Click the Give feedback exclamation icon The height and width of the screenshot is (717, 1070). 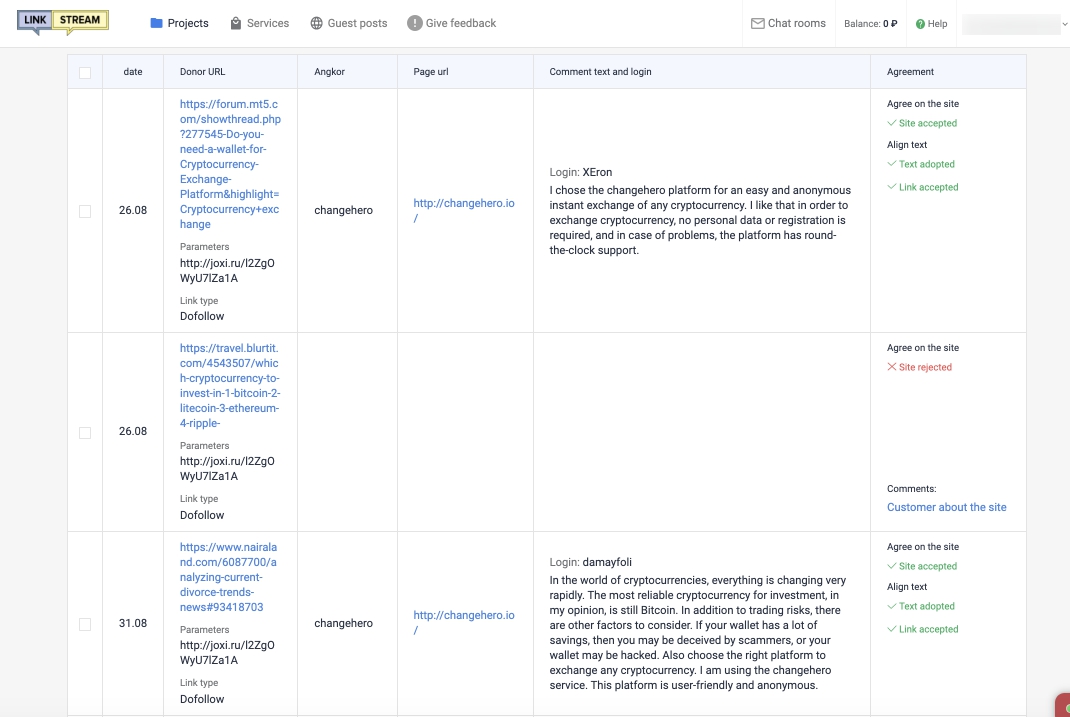[x=414, y=23]
